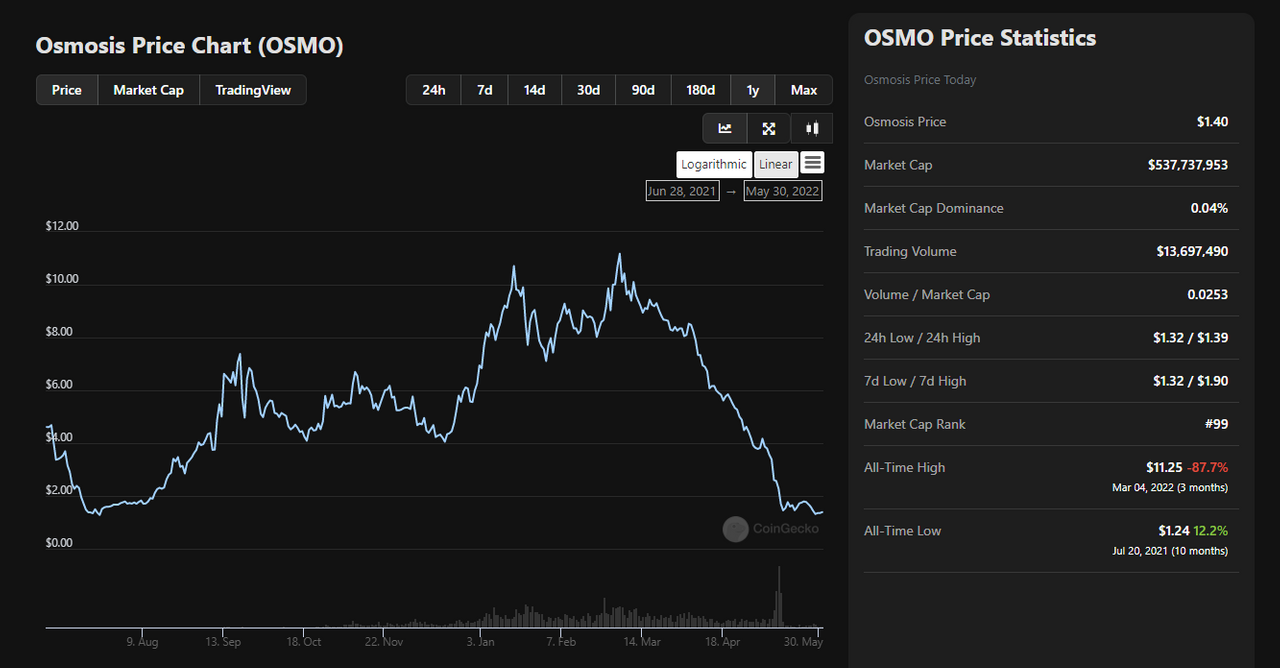Click the 3. Jan axis label
This screenshot has height=668, width=1280.
[x=480, y=642]
